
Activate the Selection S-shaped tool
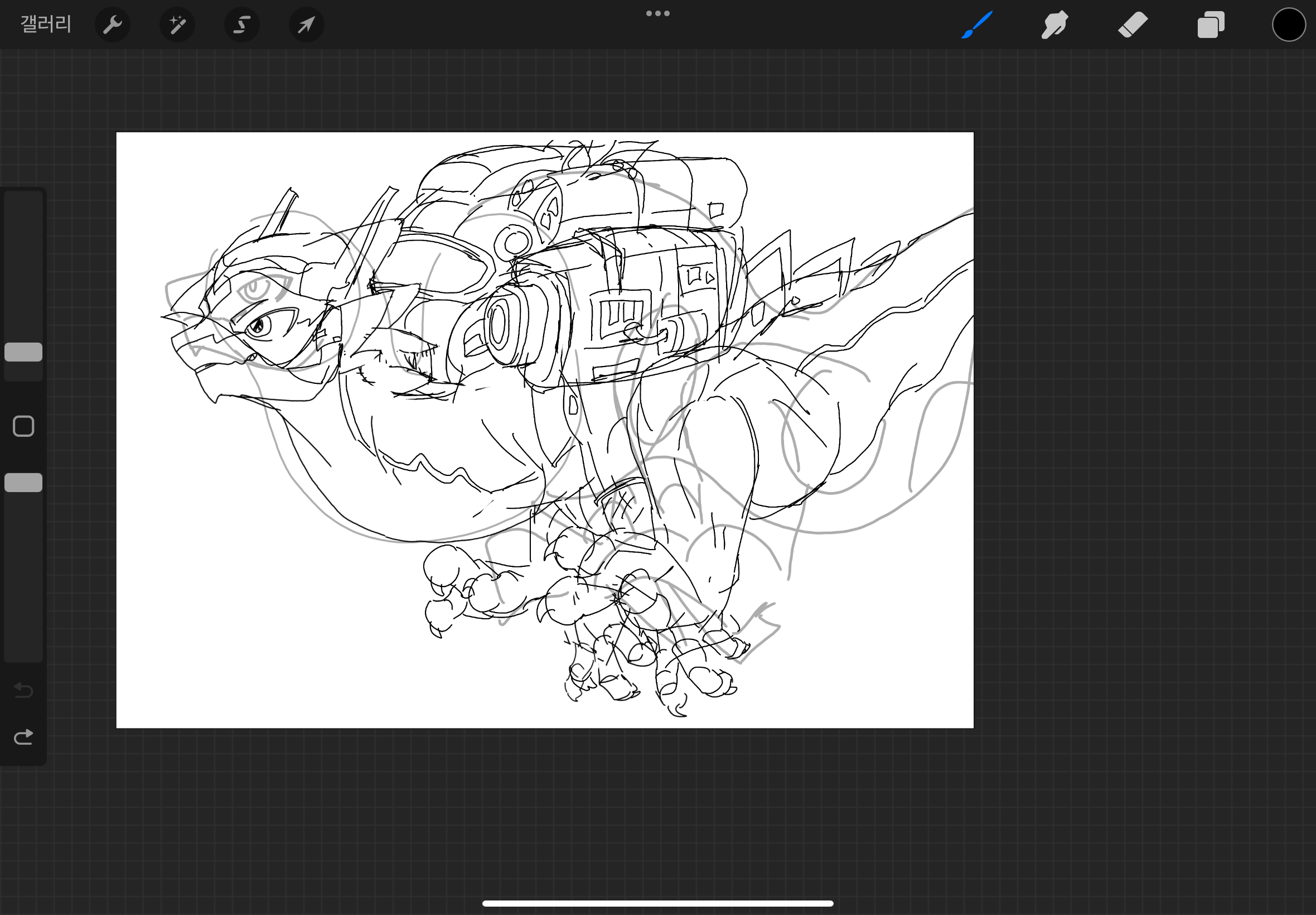[242, 25]
